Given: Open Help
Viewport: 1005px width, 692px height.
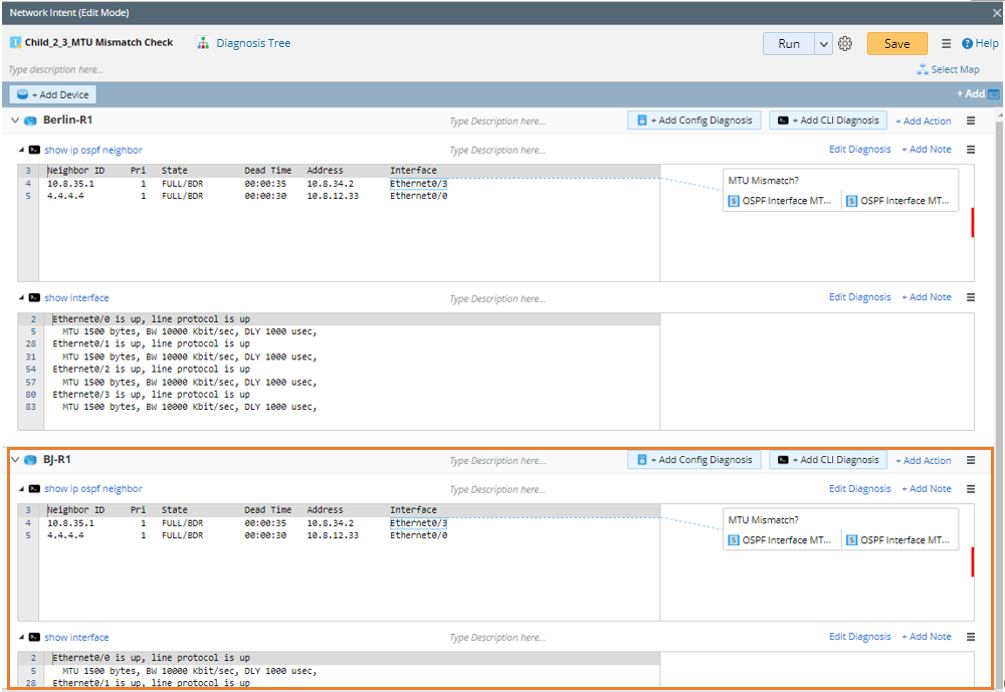Looking at the screenshot, I should [x=980, y=43].
